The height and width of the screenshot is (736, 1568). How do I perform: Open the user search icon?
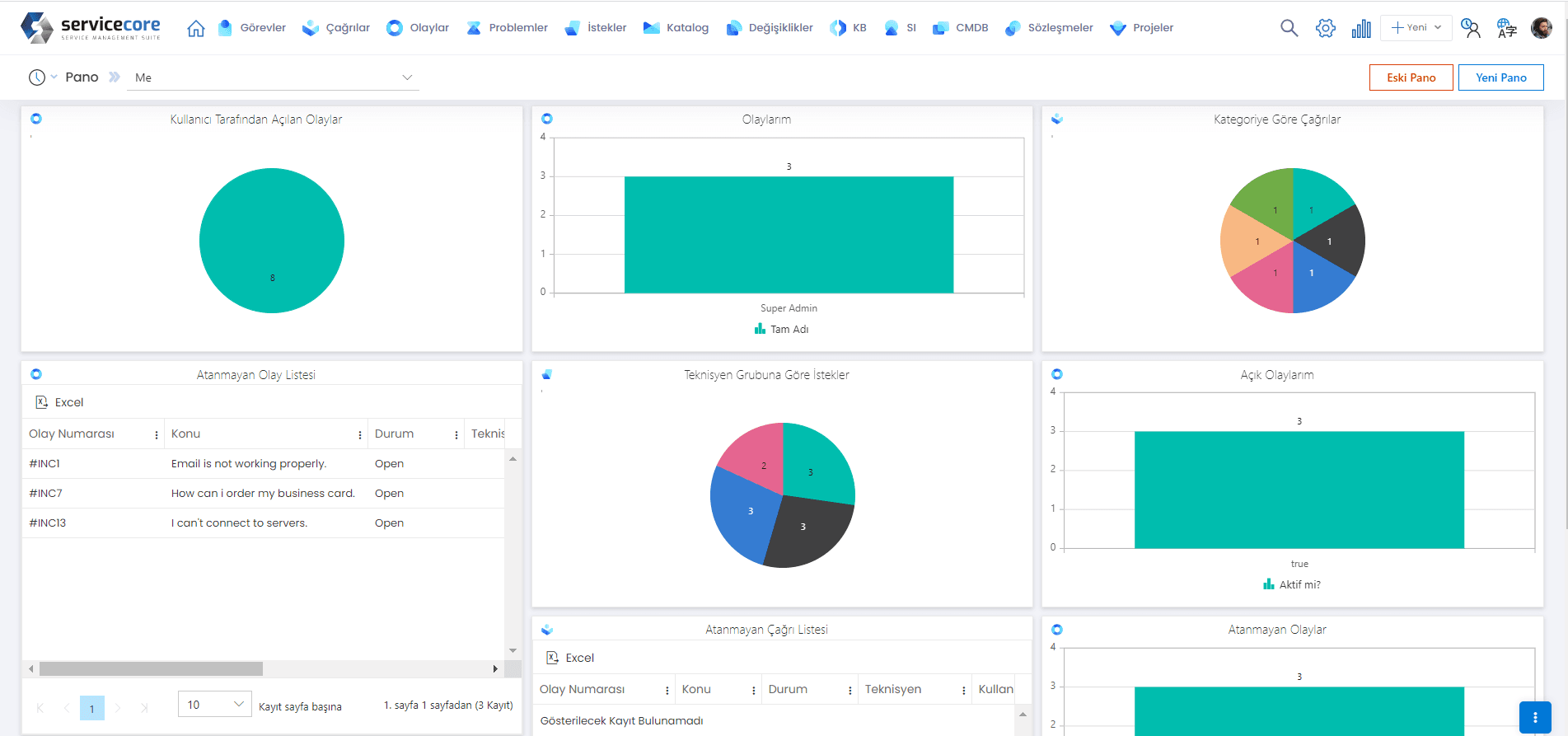(x=1470, y=28)
